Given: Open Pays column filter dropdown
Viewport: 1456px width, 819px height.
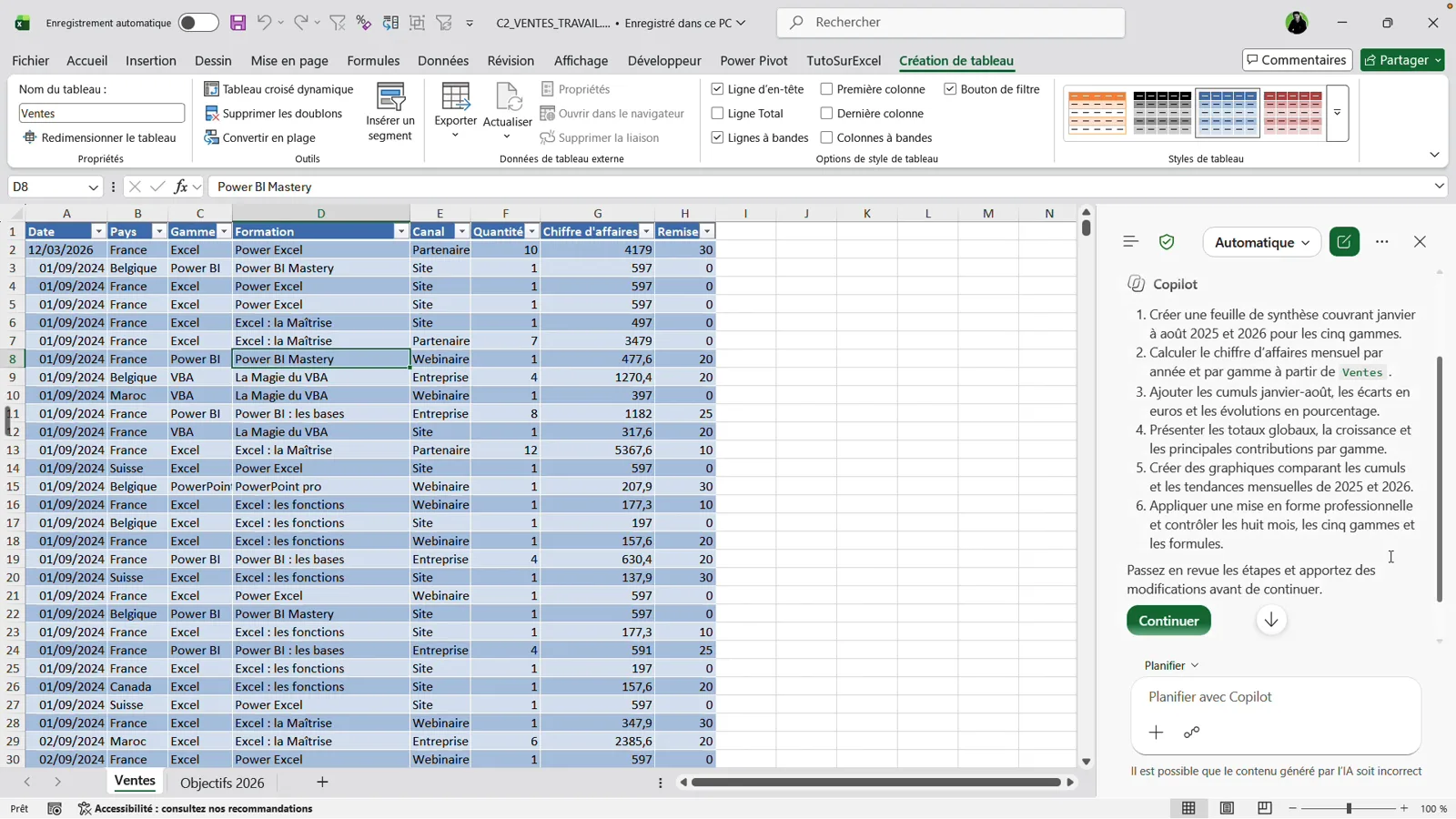Looking at the screenshot, I should tap(158, 232).
